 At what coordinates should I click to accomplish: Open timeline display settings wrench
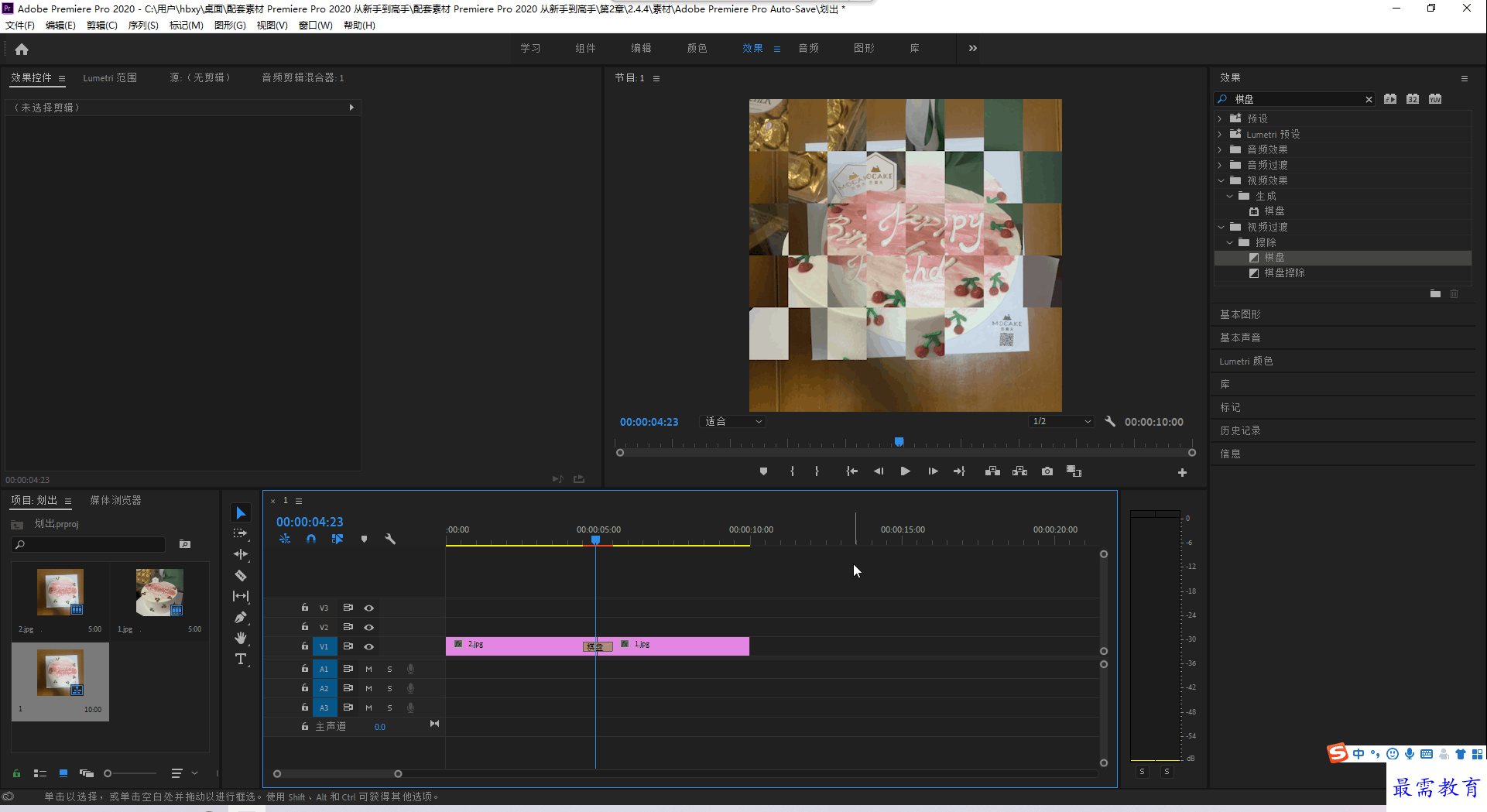point(390,539)
